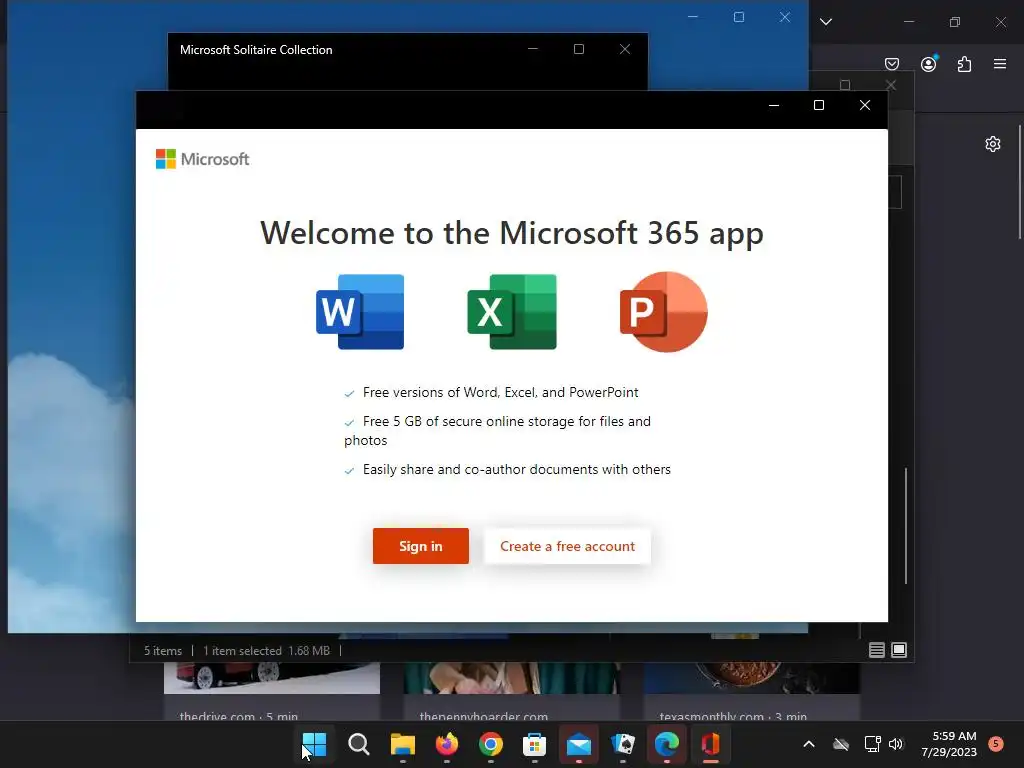
Task: Open the Mail app on taskbar
Action: tap(579, 744)
